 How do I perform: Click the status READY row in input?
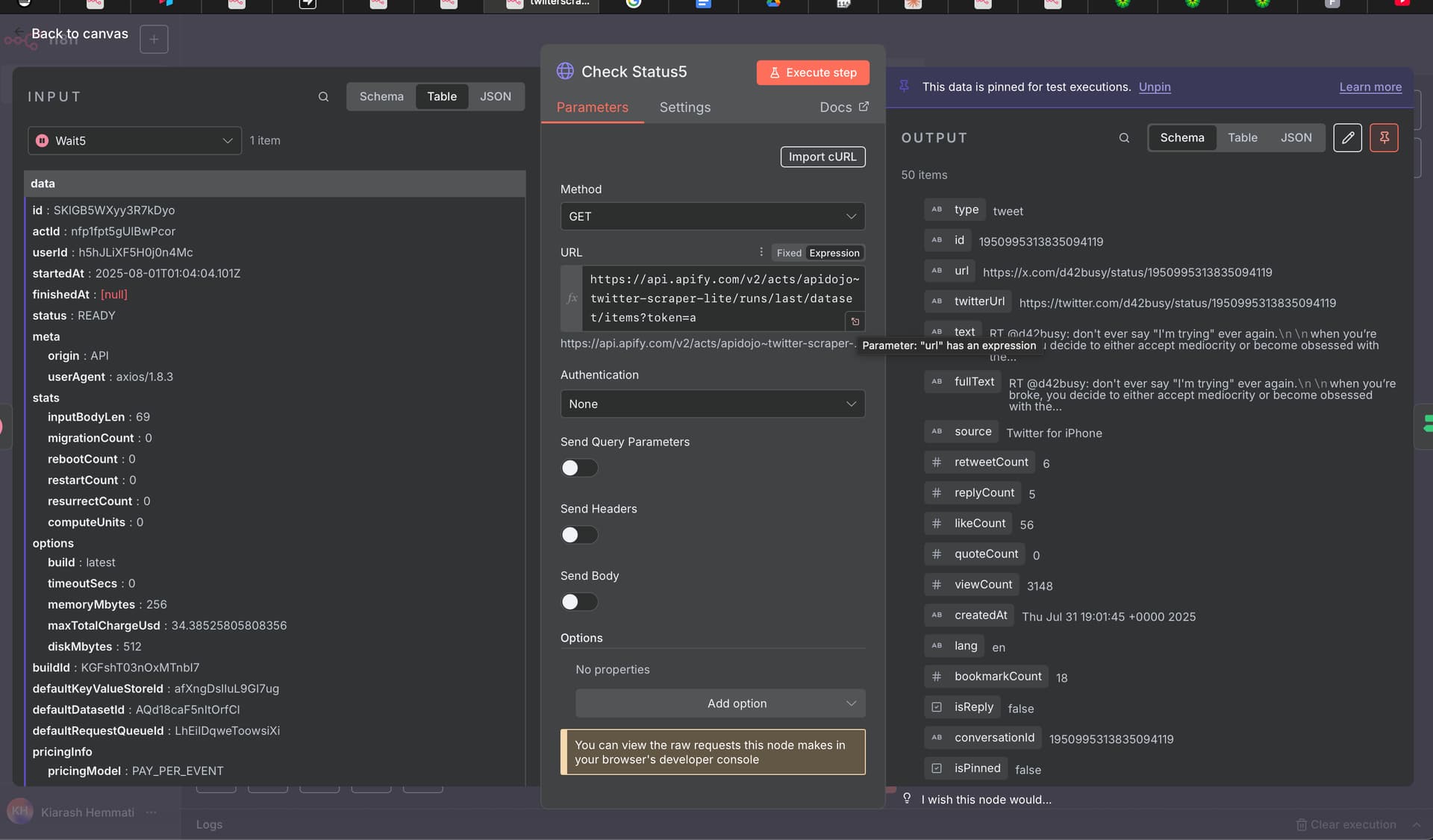(74, 316)
